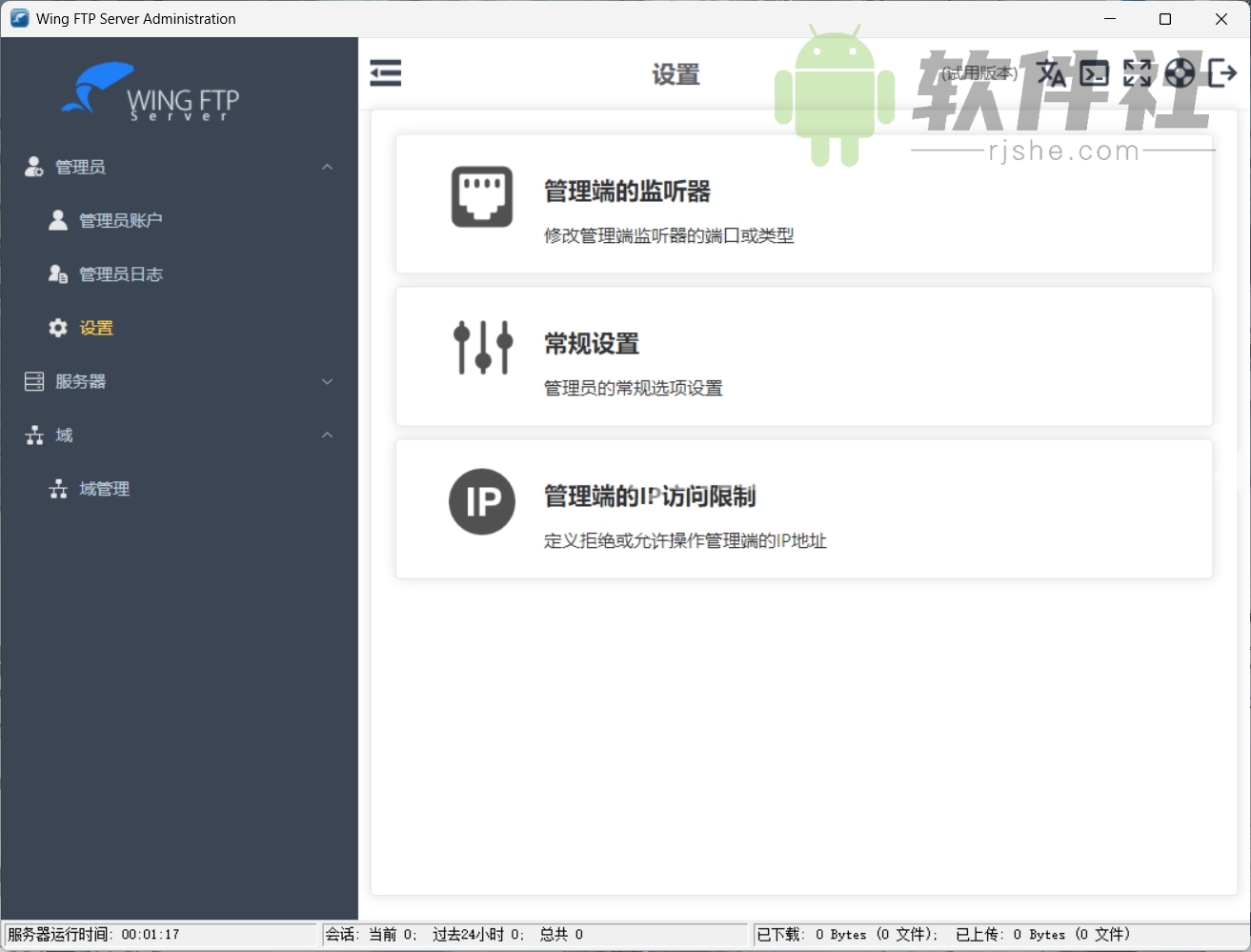Open the help lifebuoy icon
Image resolution: width=1251 pixels, height=952 pixels.
coord(1180,72)
